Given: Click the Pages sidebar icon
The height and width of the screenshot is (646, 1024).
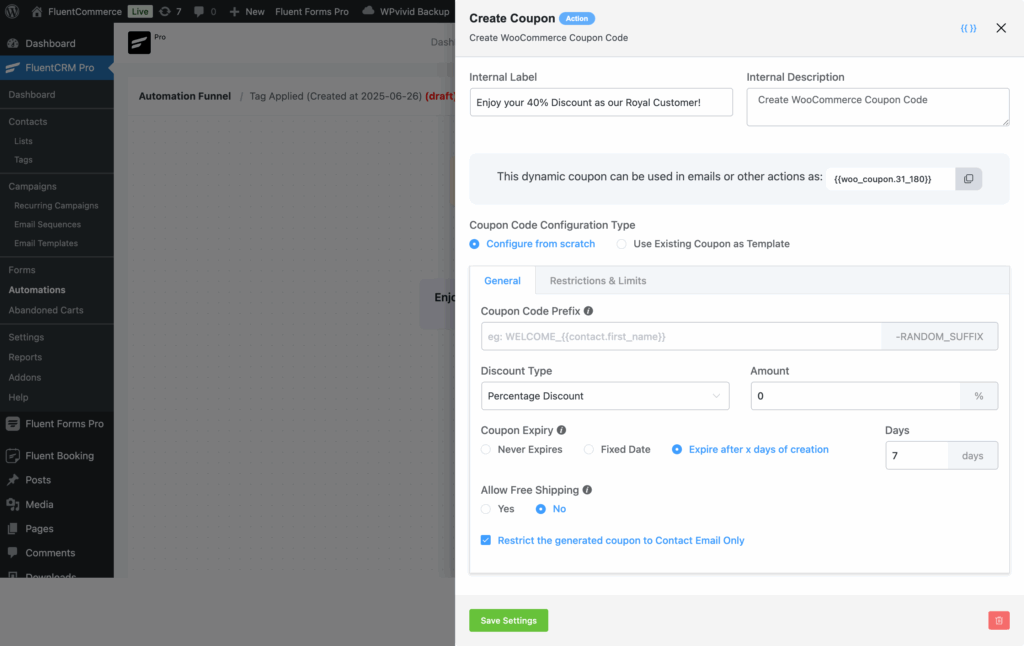Looking at the screenshot, I should [x=12, y=528].
